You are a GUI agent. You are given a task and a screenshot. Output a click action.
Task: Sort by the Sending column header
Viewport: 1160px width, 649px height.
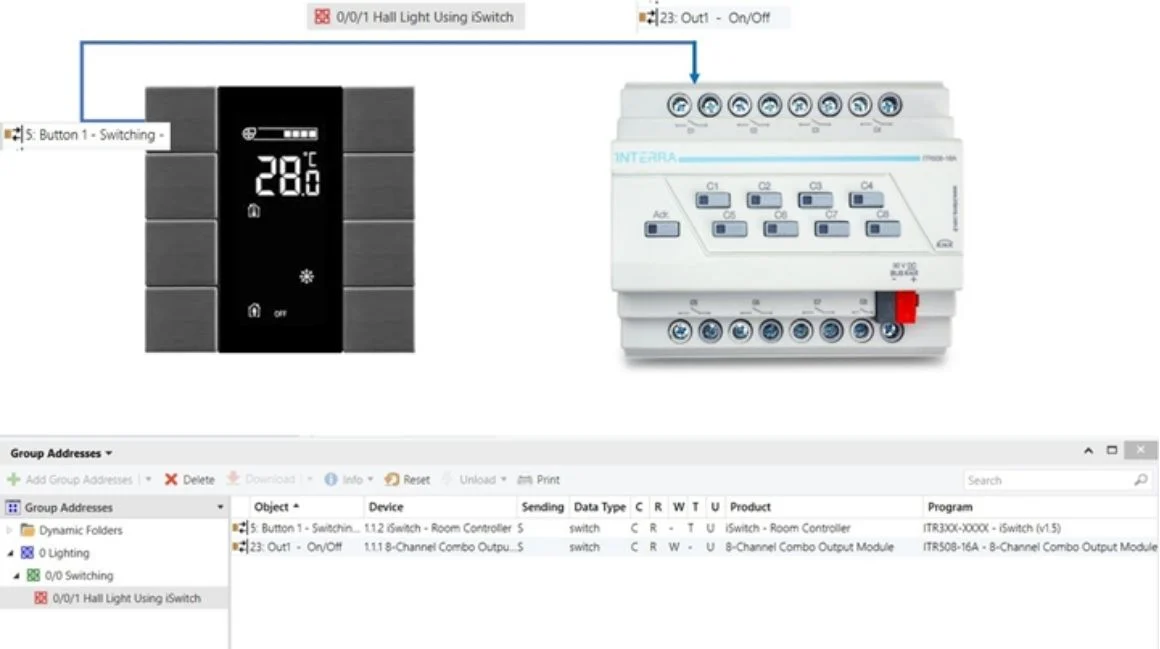[x=542, y=507]
